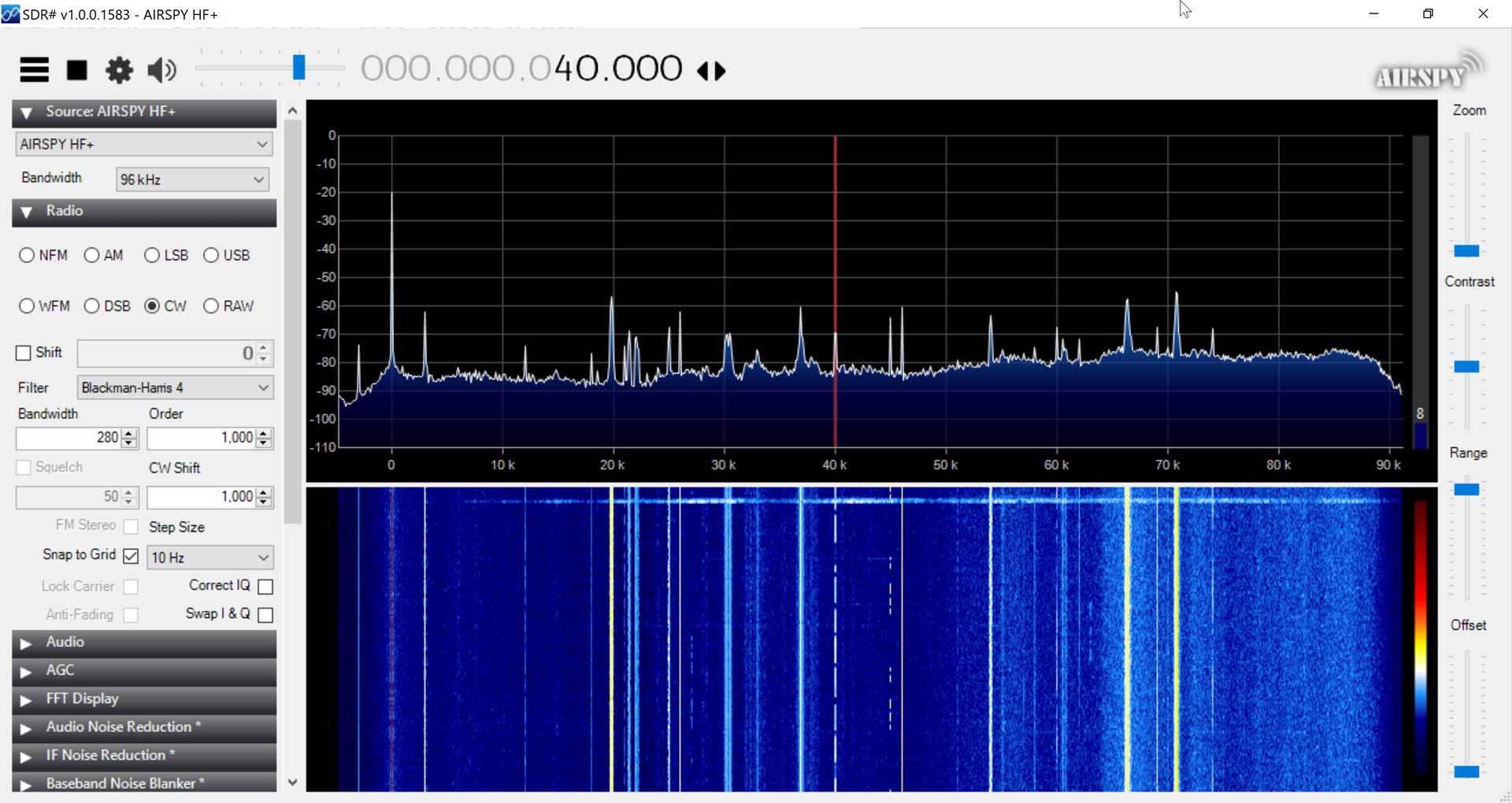1512x803 pixels.
Task: Disable Snap to Grid
Action: click(132, 556)
